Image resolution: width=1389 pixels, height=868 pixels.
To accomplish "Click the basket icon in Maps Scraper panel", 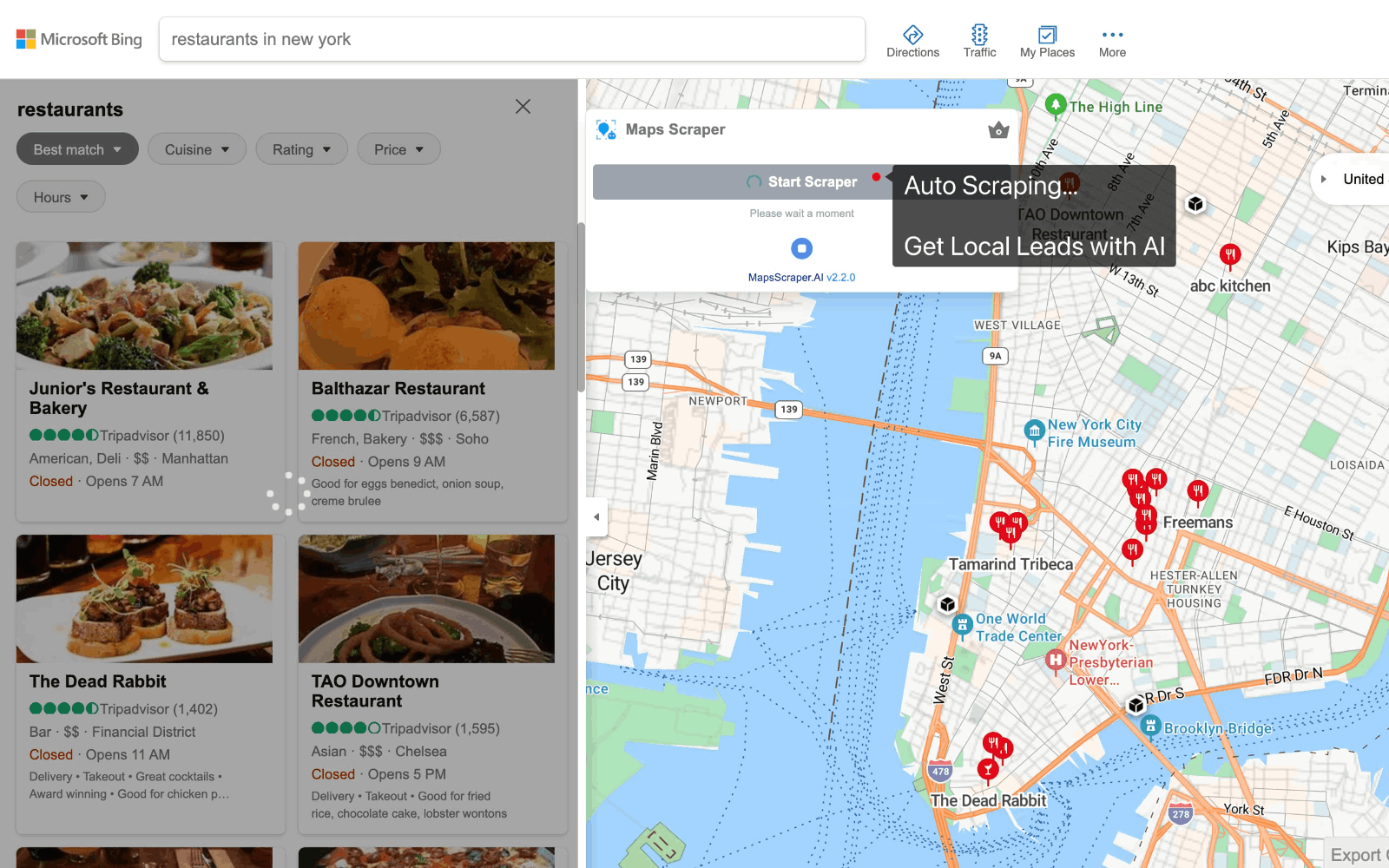I will 998,130.
